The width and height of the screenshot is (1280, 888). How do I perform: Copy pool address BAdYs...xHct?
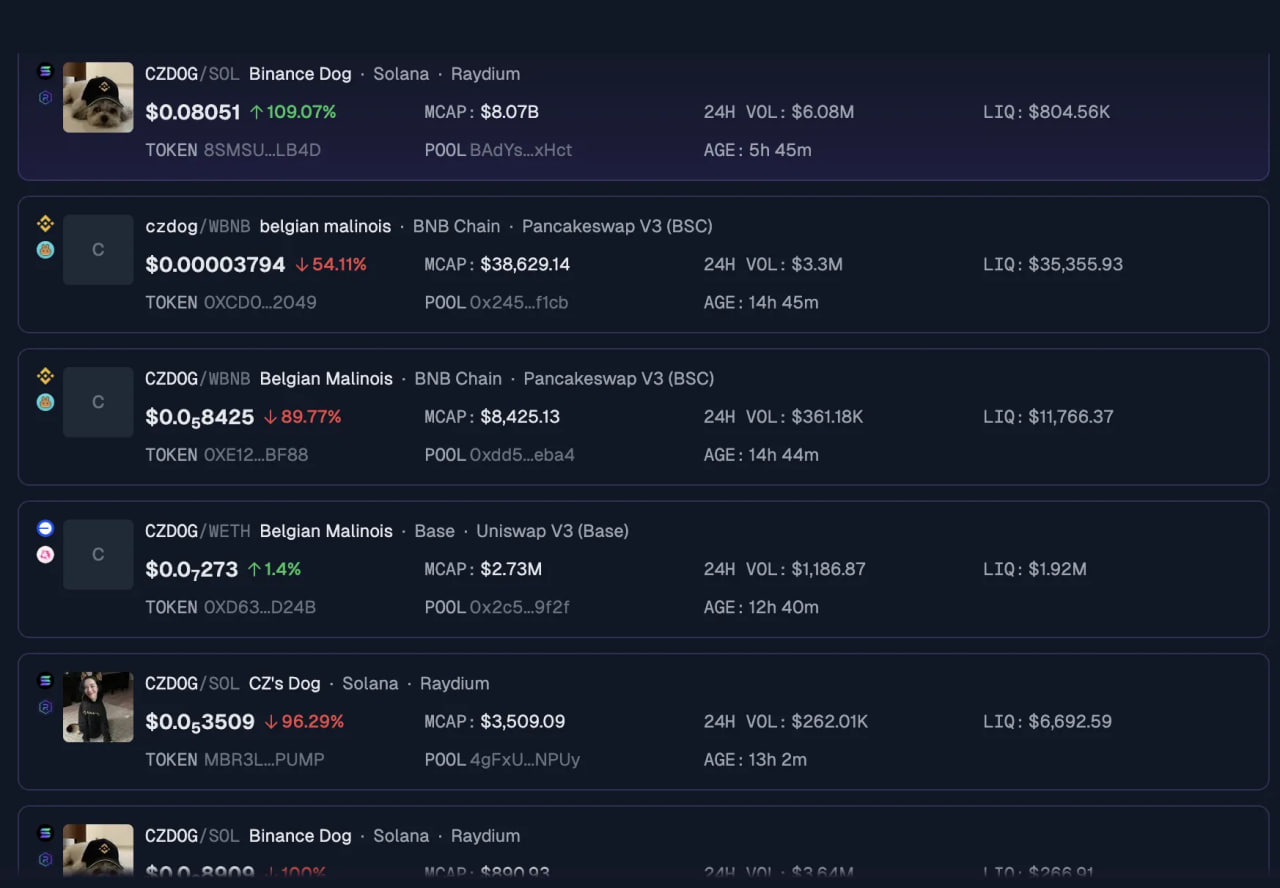pos(521,150)
